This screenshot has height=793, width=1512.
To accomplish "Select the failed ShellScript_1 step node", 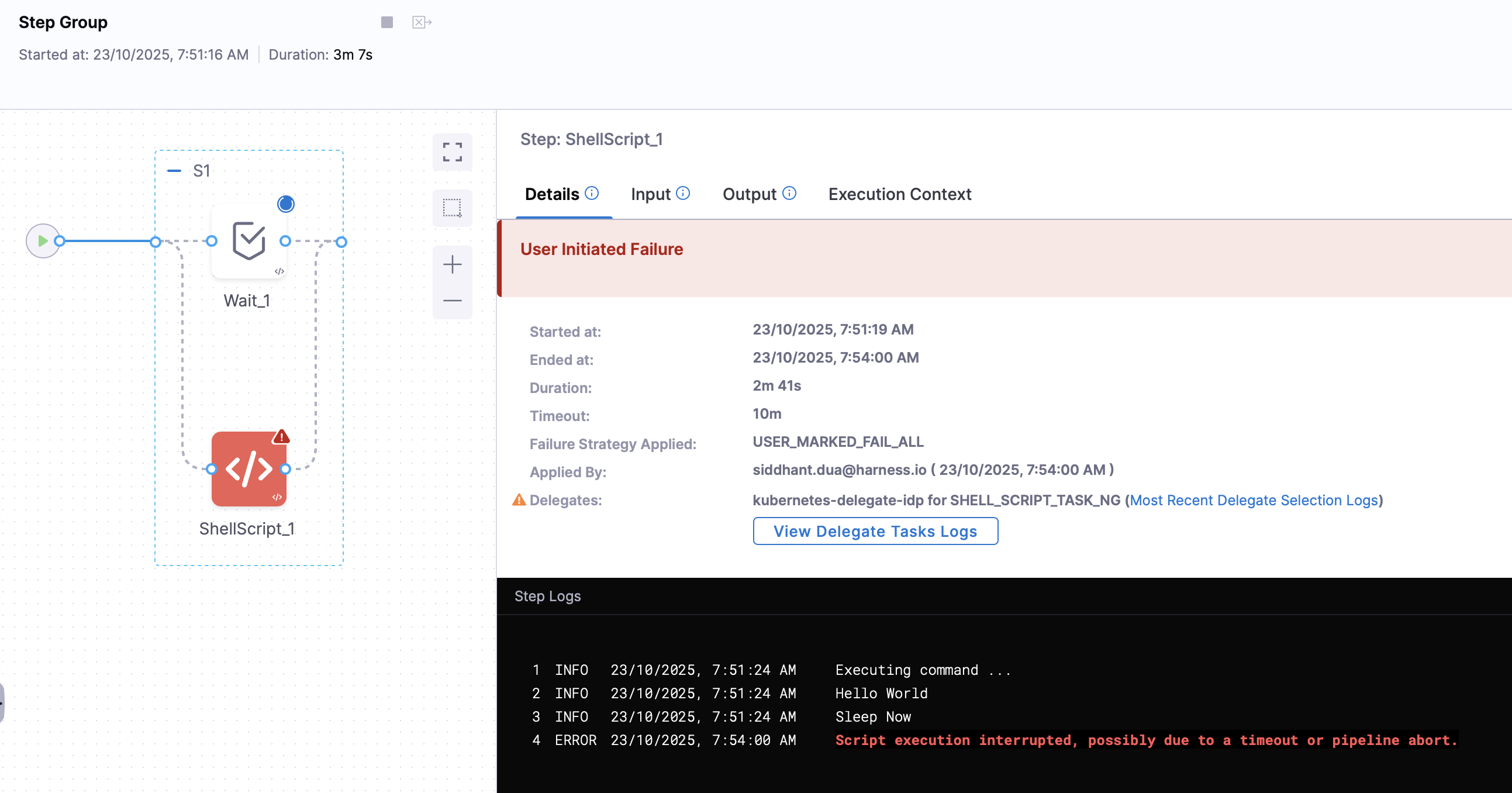I will point(249,468).
